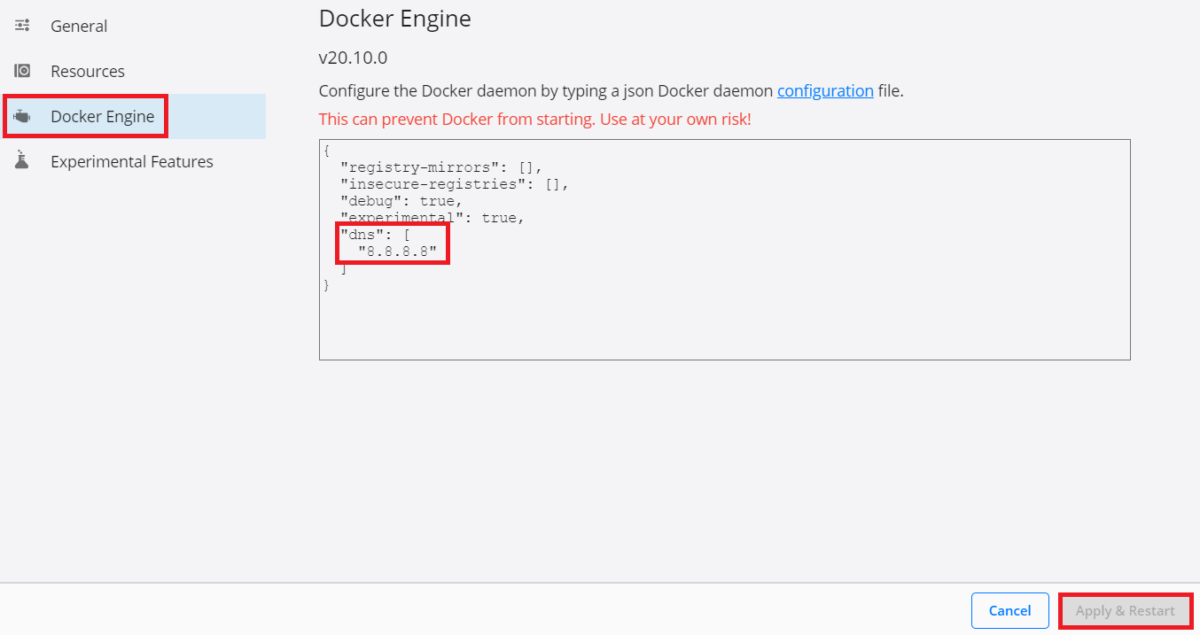The image size is (1200, 635).
Task: Open the Docker Engine settings page
Action: click(100, 115)
